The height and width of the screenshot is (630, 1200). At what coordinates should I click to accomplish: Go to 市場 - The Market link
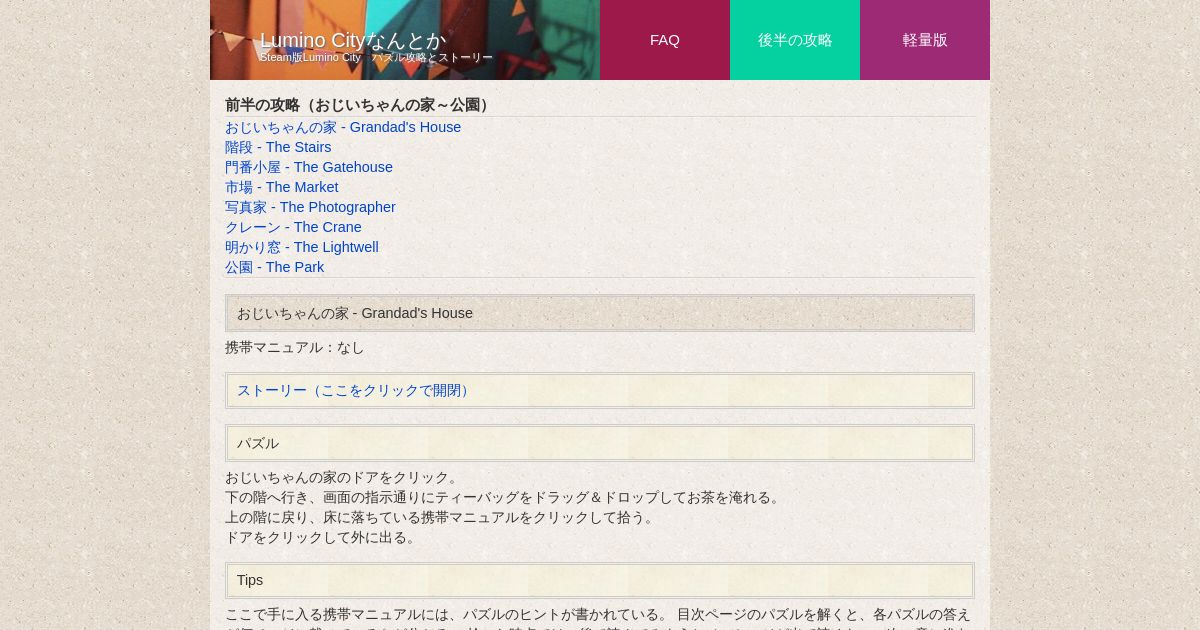coord(282,187)
